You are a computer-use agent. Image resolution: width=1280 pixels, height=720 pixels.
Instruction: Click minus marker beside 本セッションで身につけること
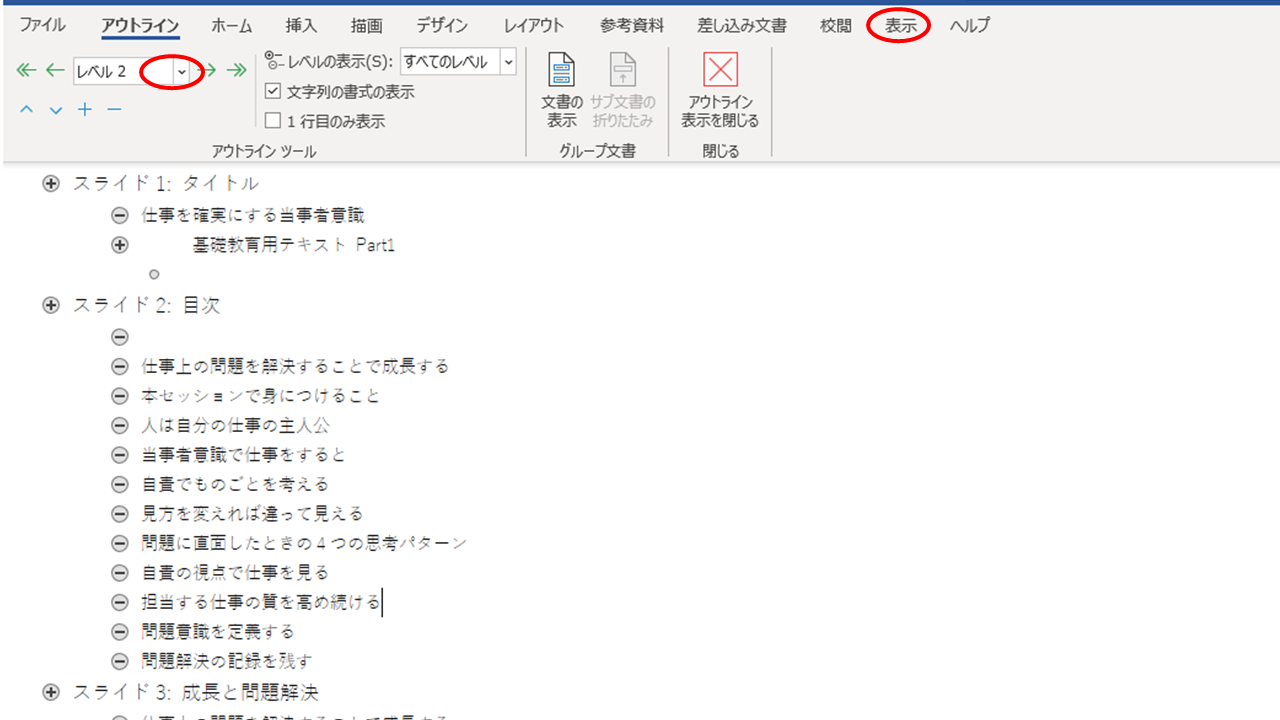click(x=120, y=396)
